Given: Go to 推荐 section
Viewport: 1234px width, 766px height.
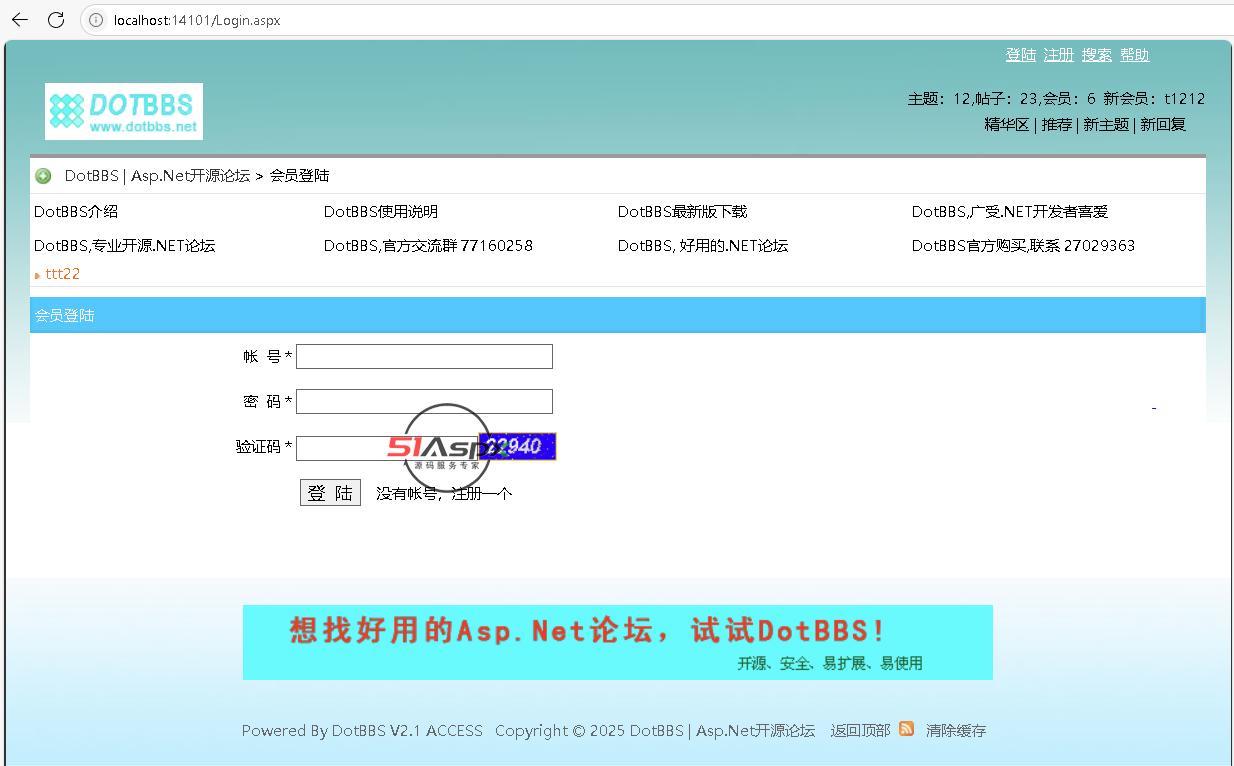Looking at the screenshot, I should (1057, 125).
